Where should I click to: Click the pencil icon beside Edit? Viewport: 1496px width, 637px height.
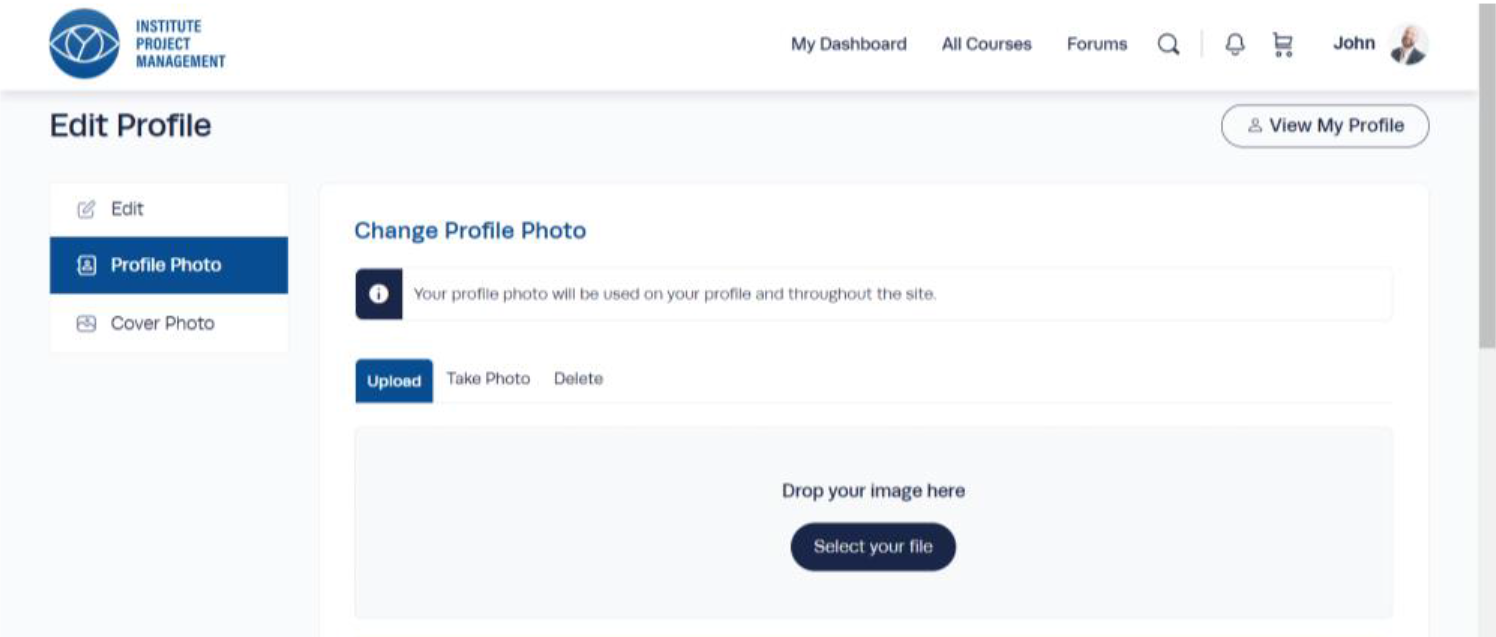(x=86, y=209)
